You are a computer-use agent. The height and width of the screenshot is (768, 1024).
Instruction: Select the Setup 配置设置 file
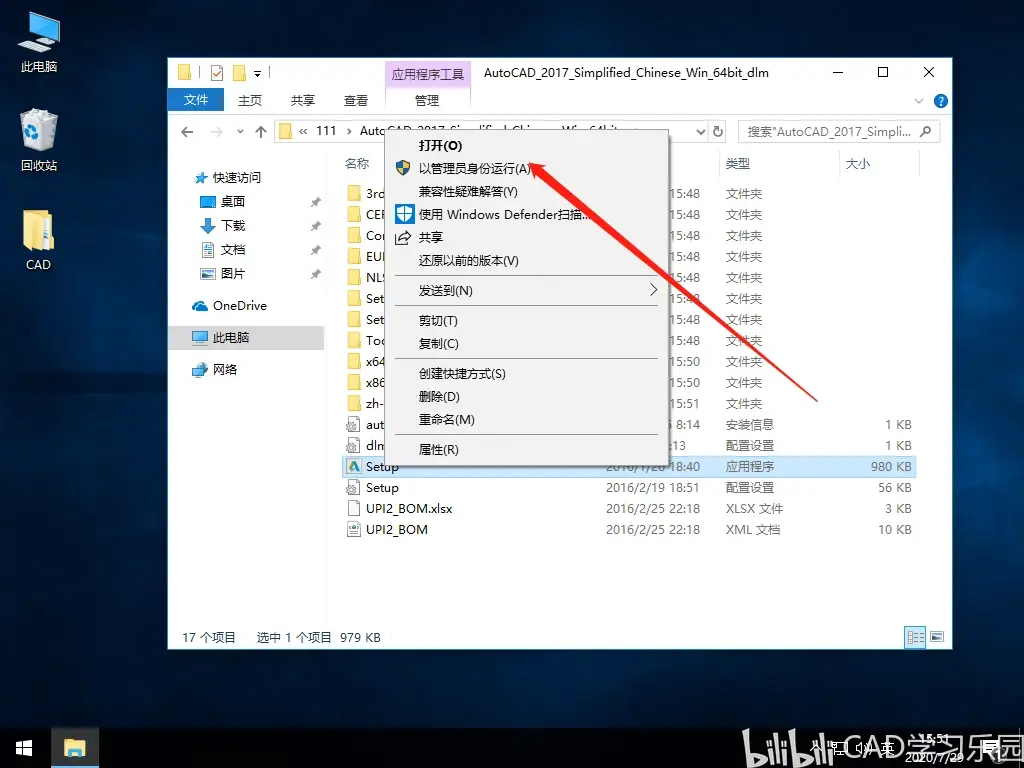(x=628, y=488)
